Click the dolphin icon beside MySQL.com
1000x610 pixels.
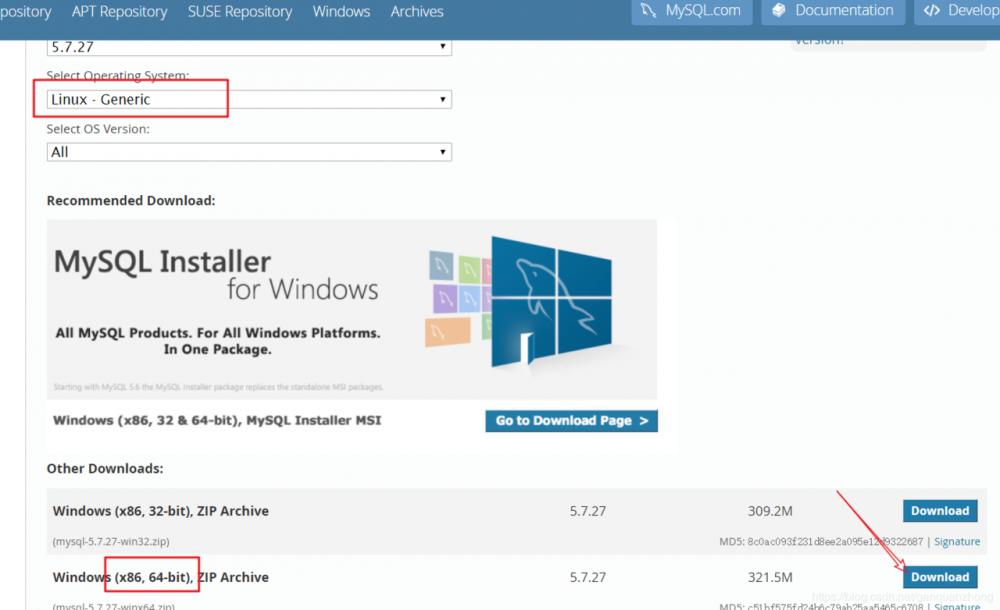(x=649, y=10)
